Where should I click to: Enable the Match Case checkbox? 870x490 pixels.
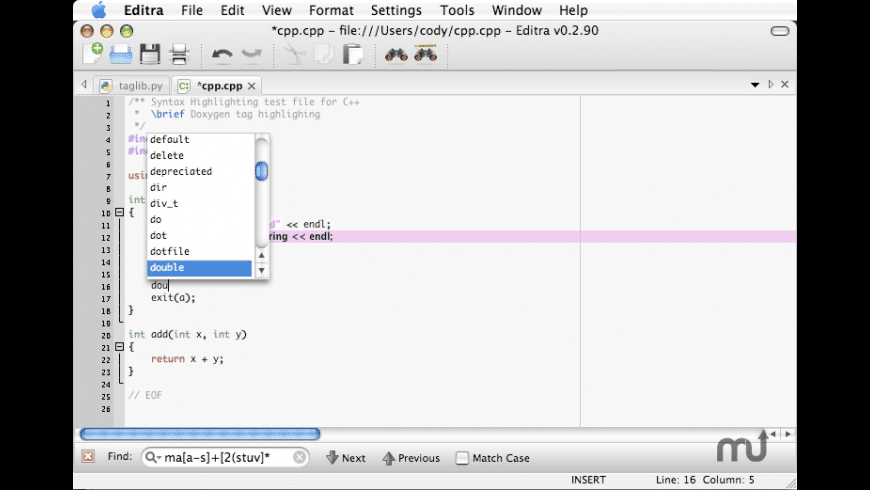point(462,458)
